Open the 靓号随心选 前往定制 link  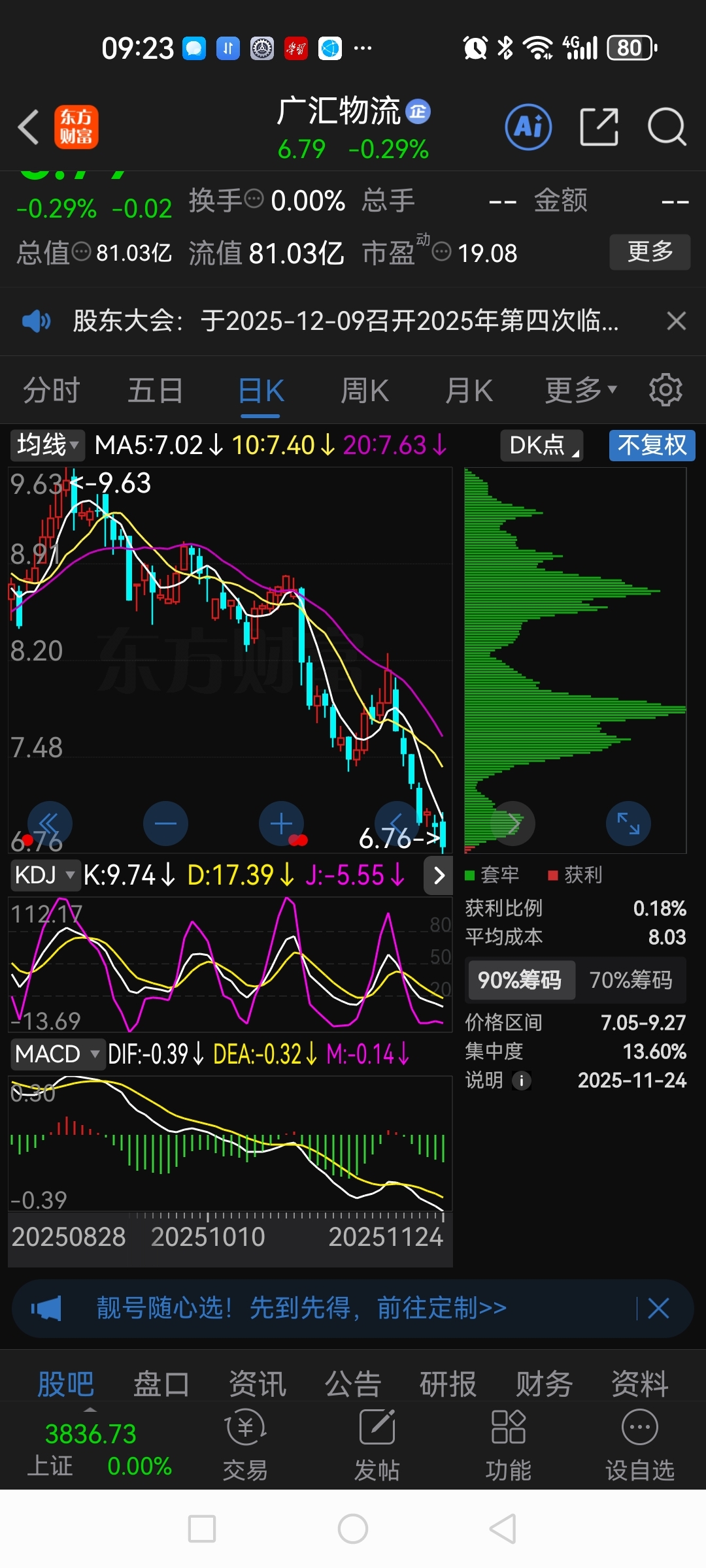(302, 1309)
